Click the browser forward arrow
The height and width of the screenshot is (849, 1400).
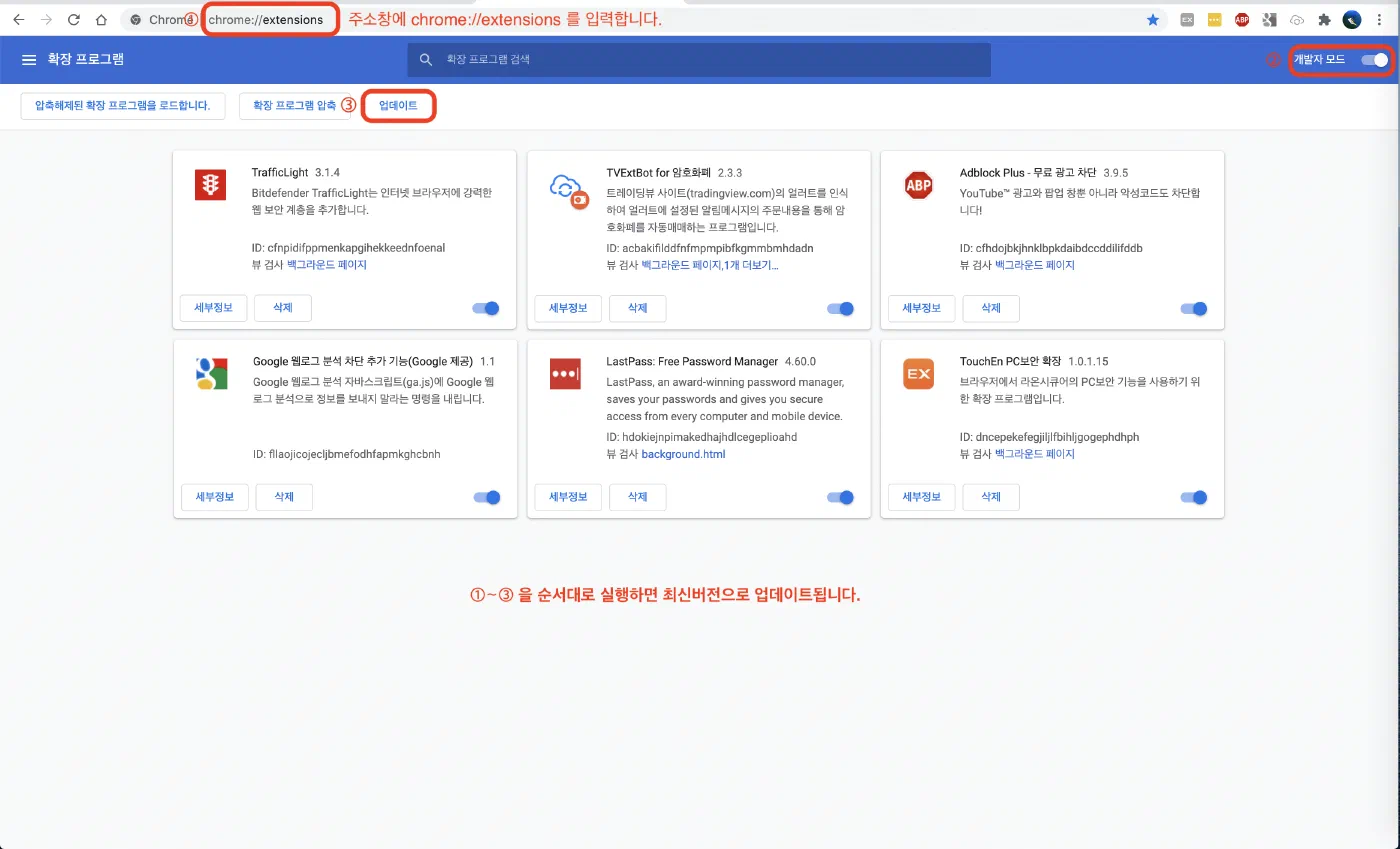click(46, 19)
